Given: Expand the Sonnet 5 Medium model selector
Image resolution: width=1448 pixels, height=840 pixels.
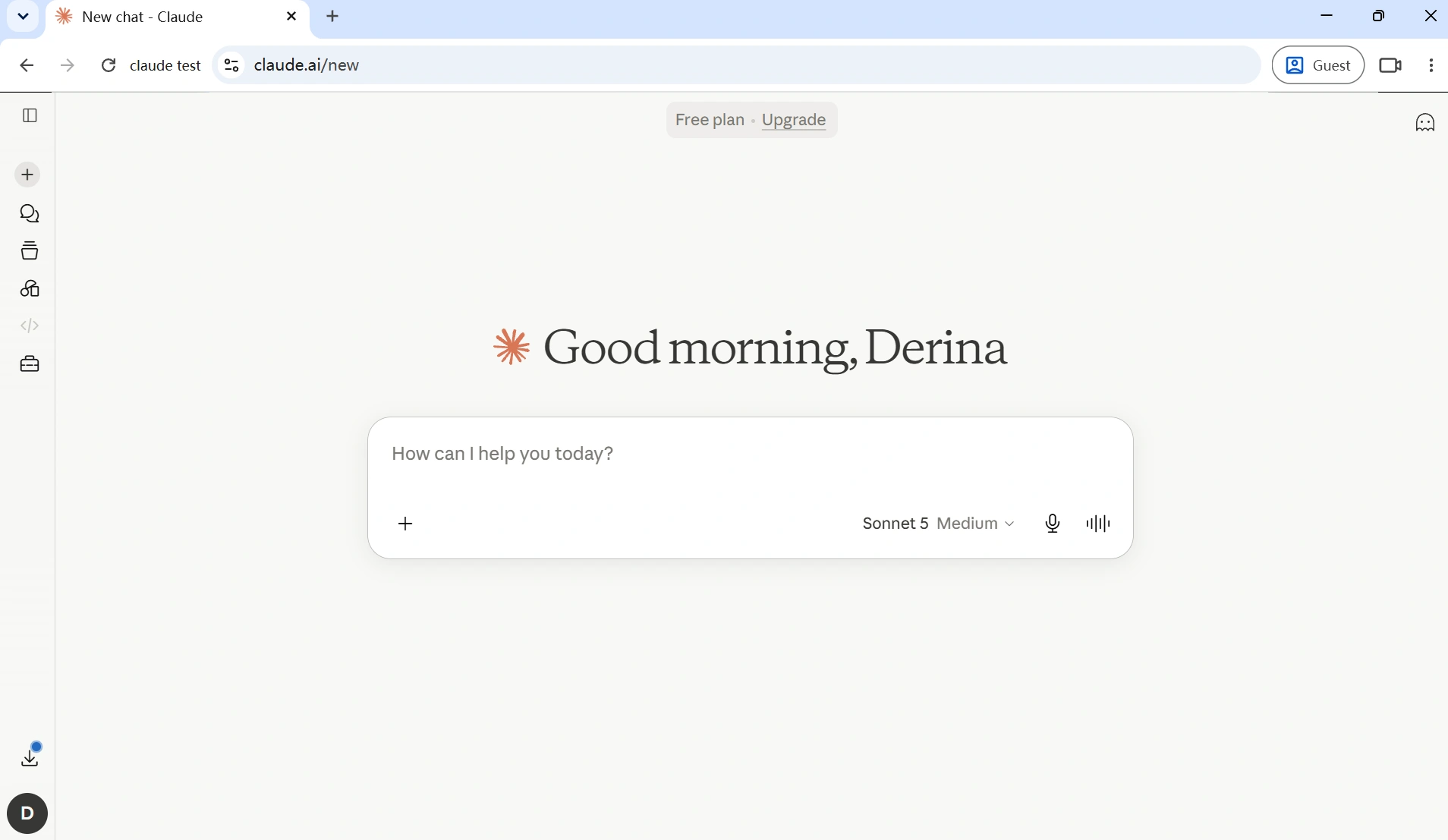Looking at the screenshot, I should point(938,524).
